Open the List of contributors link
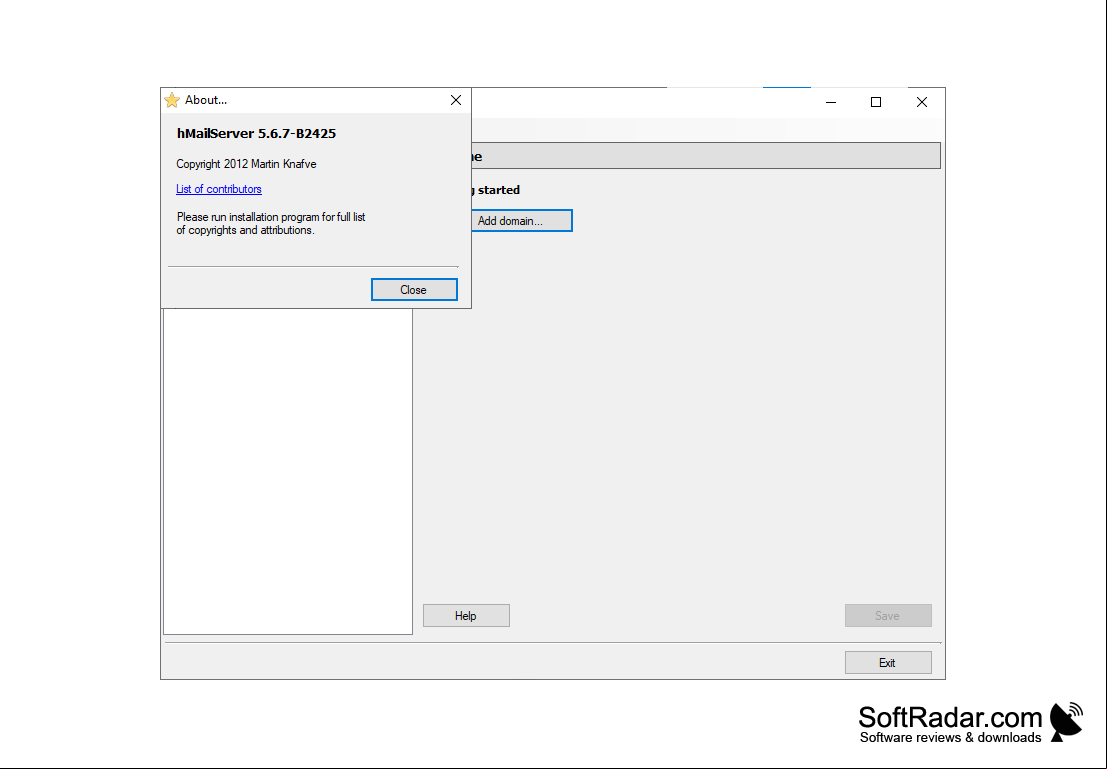The height and width of the screenshot is (769, 1107). [219, 189]
